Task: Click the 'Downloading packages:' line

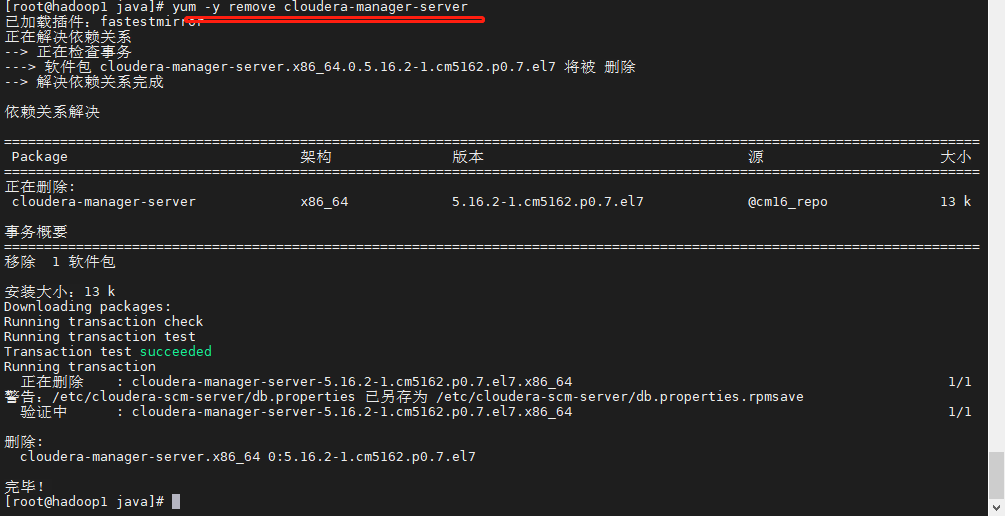Action: click(88, 306)
